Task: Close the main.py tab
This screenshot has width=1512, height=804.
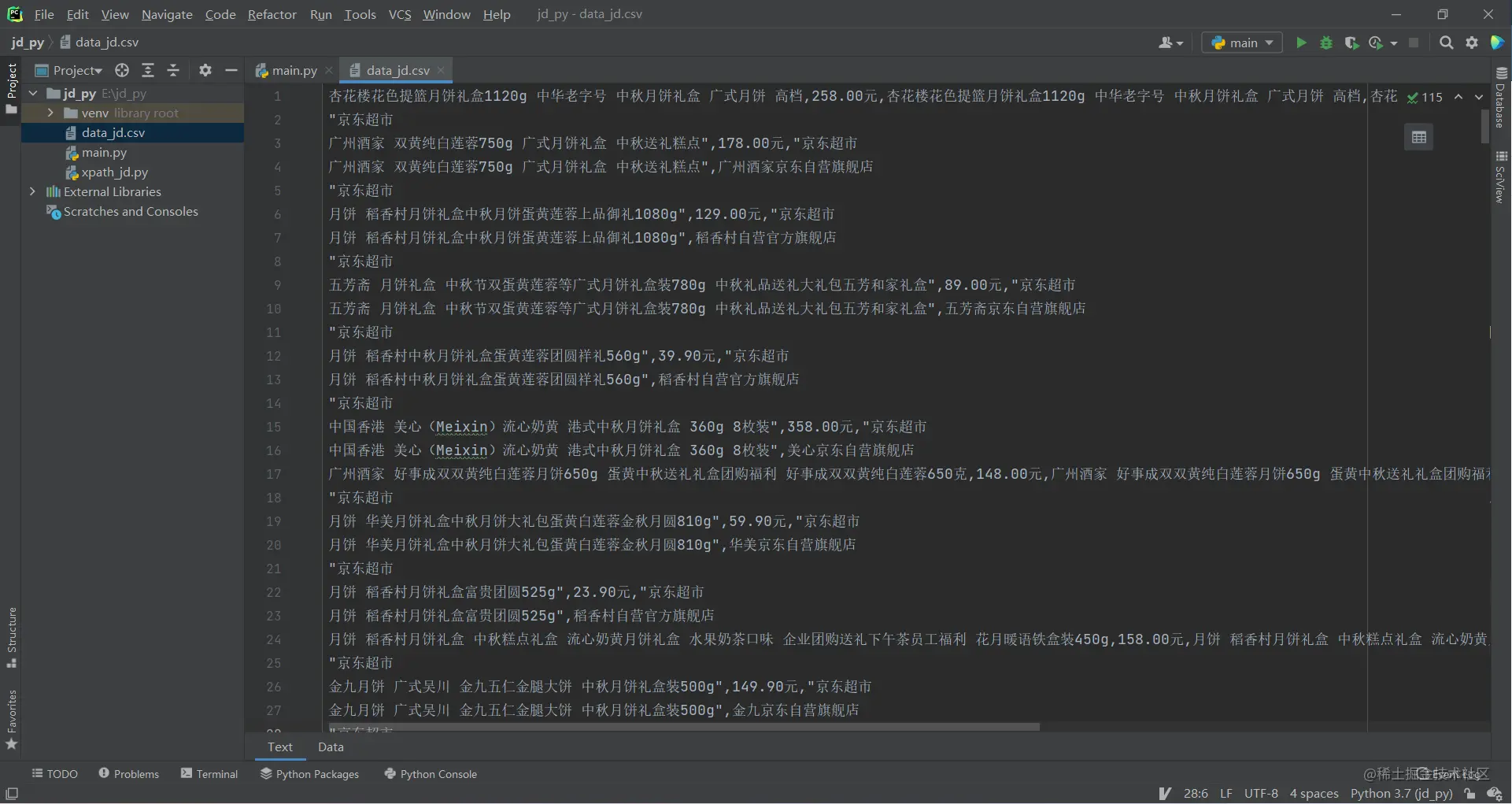Action: (329, 70)
